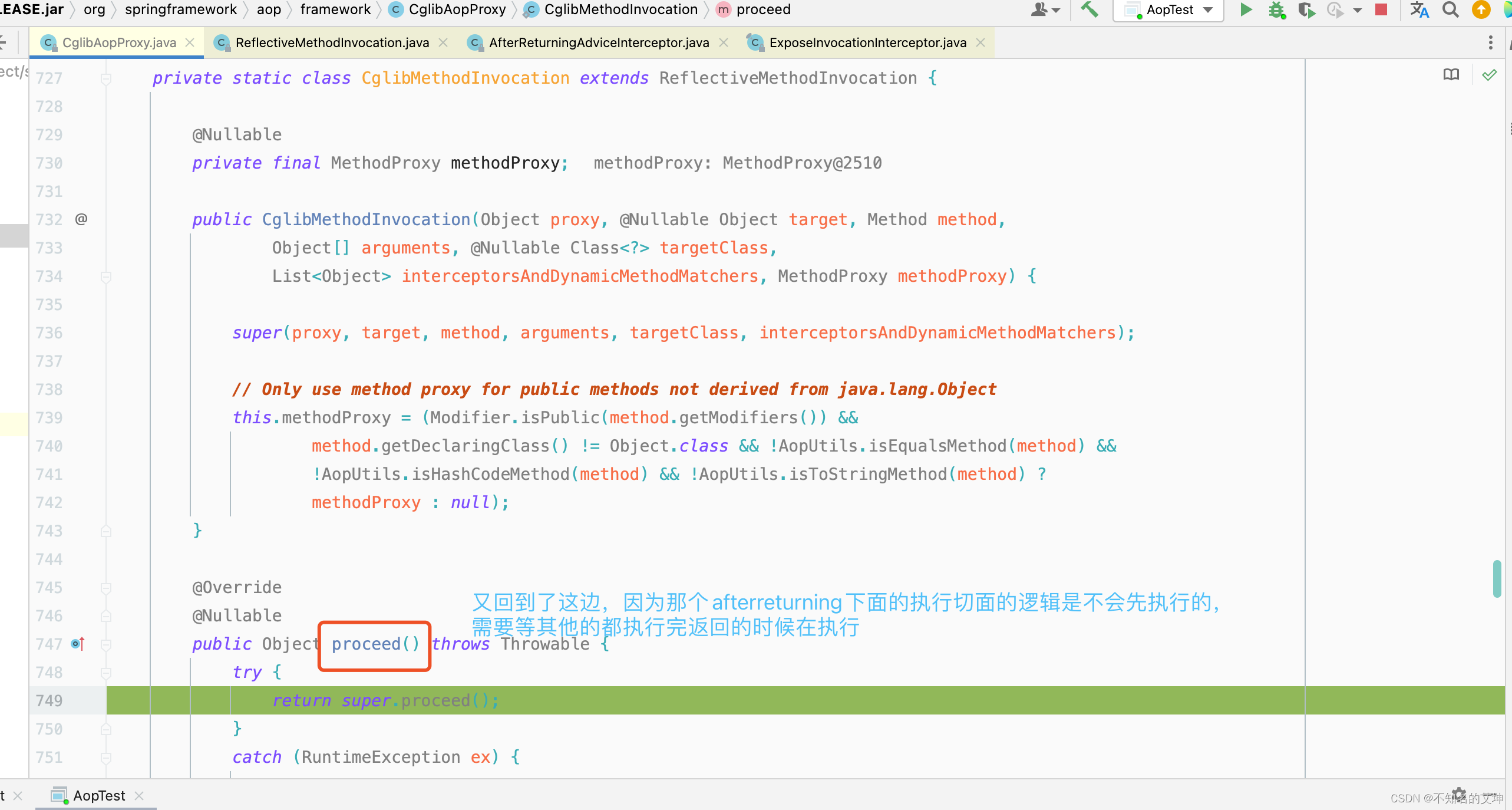Viewport: 1512px width, 810px height.
Task: Click the springframework breadcrumb
Action: 181,9
